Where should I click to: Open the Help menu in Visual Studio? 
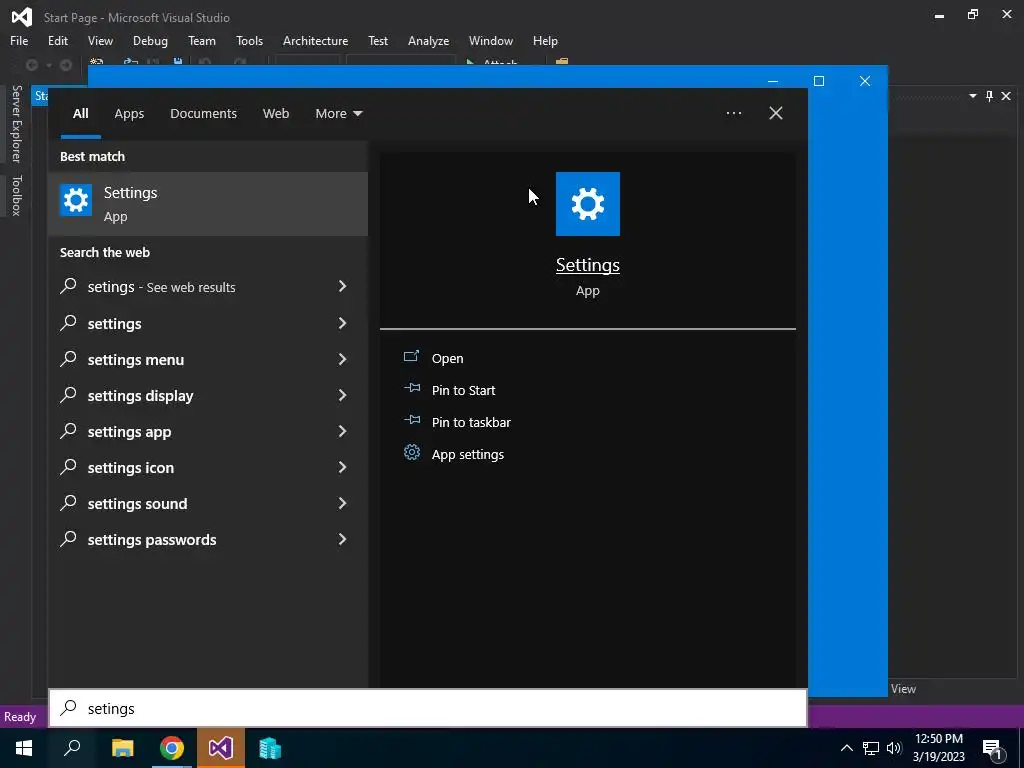click(545, 40)
